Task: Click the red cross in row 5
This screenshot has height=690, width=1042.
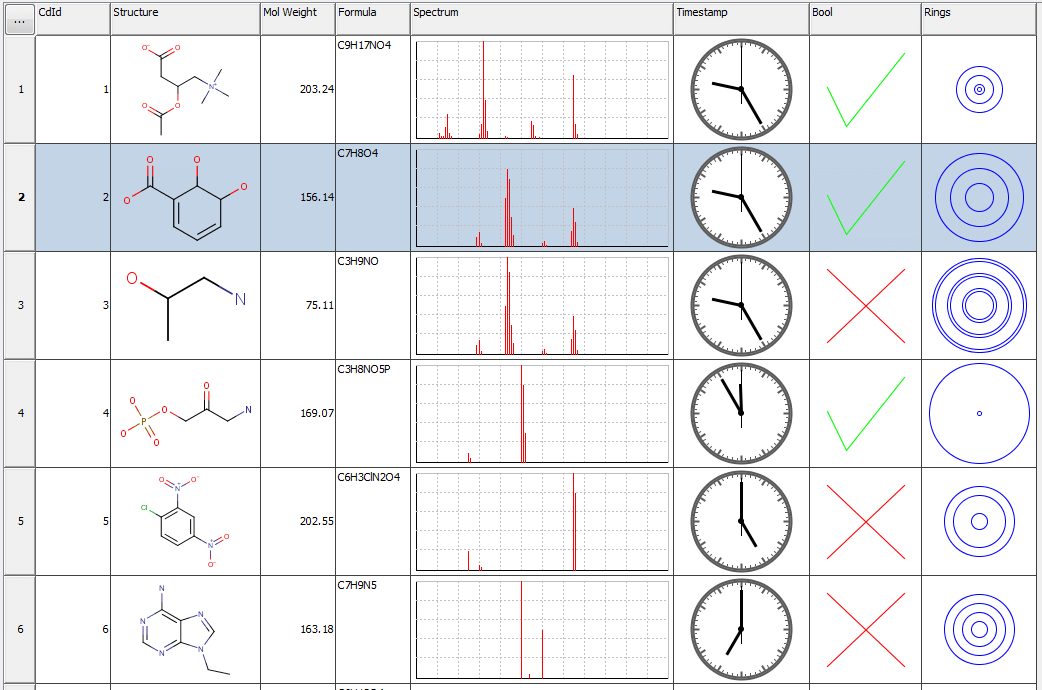Action: coord(865,522)
